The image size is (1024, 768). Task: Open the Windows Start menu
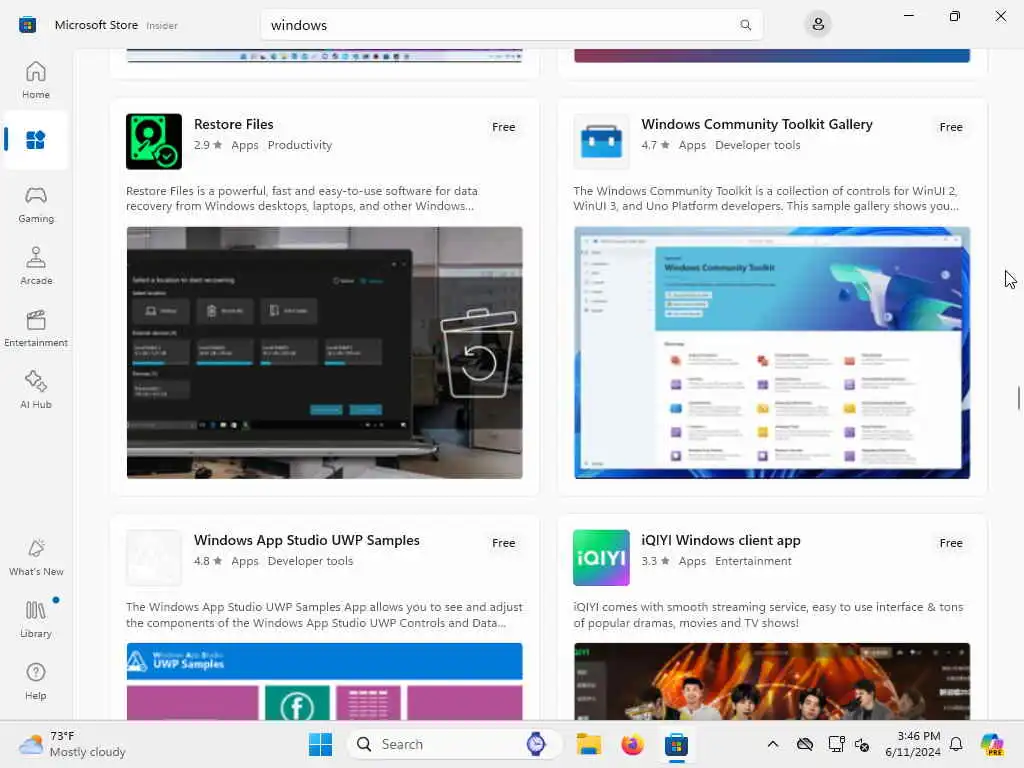pos(320,744)
